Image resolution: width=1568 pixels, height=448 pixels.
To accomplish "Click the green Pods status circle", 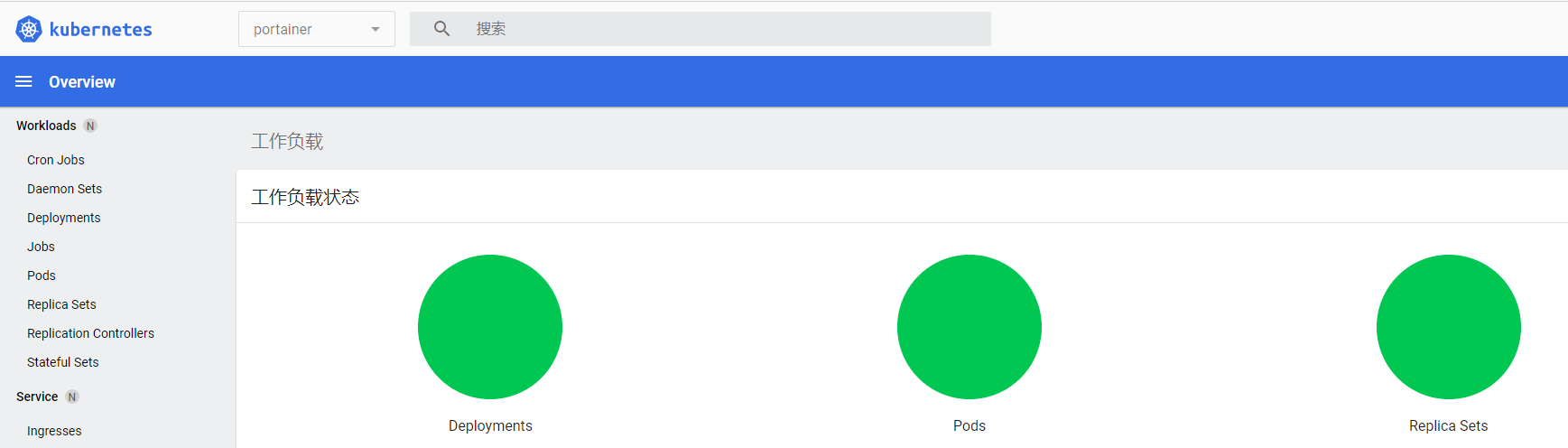I will click(x=970, y=327).
